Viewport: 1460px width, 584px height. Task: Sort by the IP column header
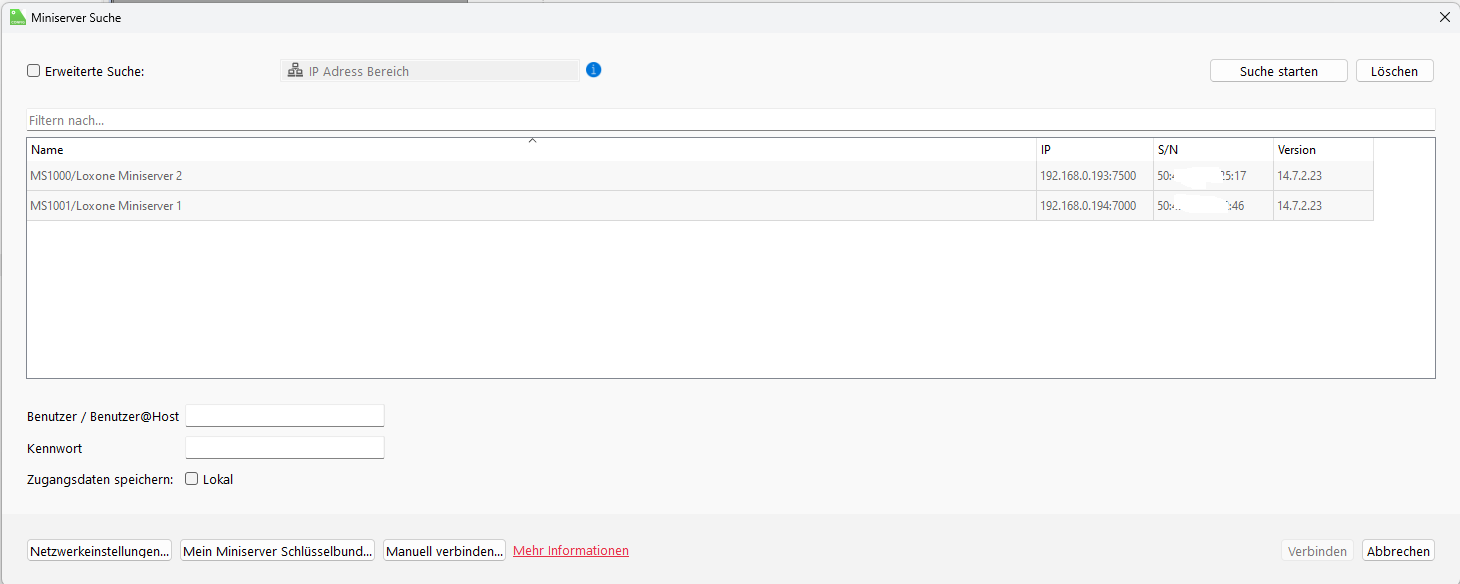1095,150
